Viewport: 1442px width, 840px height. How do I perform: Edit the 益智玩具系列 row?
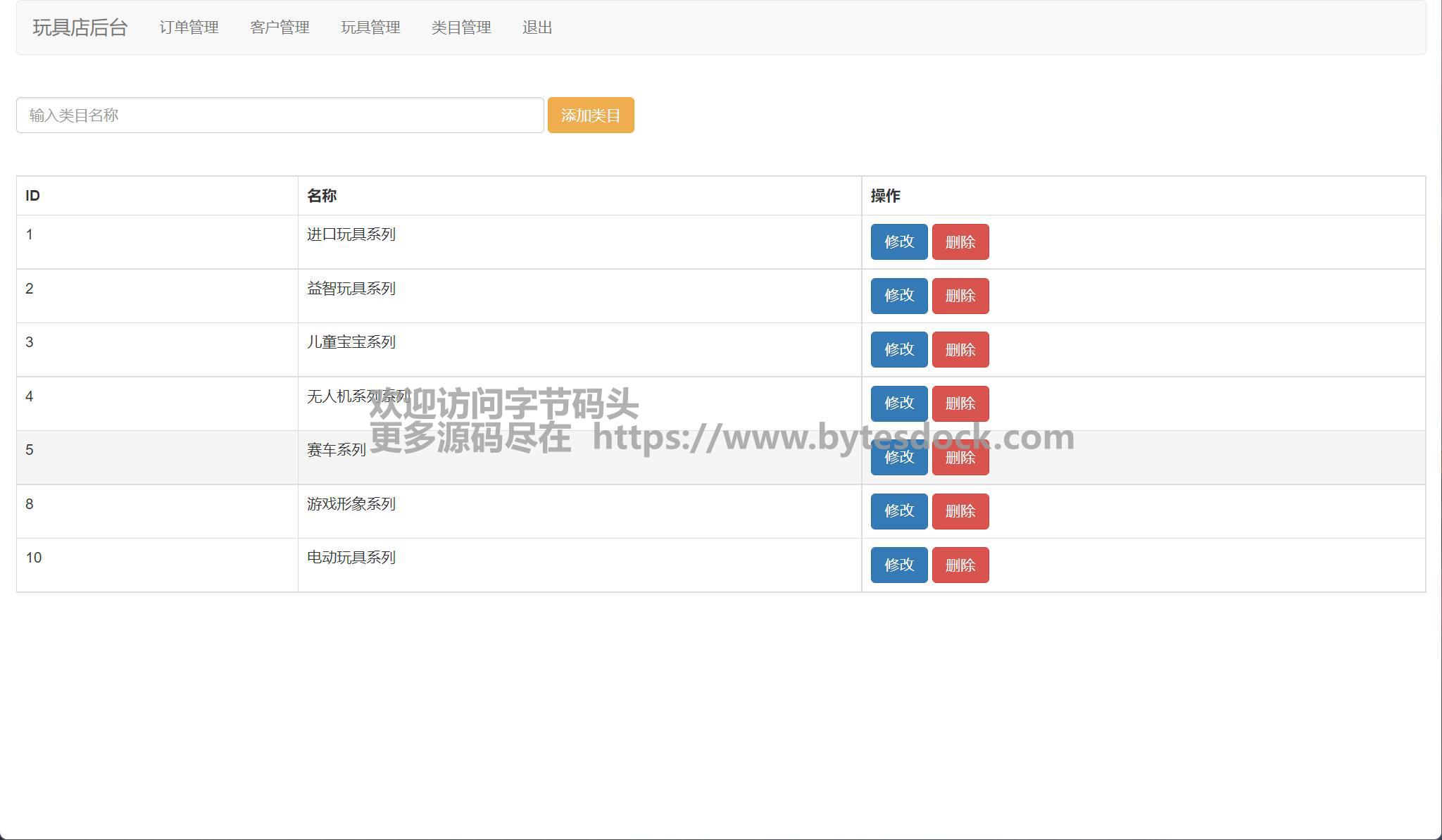(x=898, y=296)
